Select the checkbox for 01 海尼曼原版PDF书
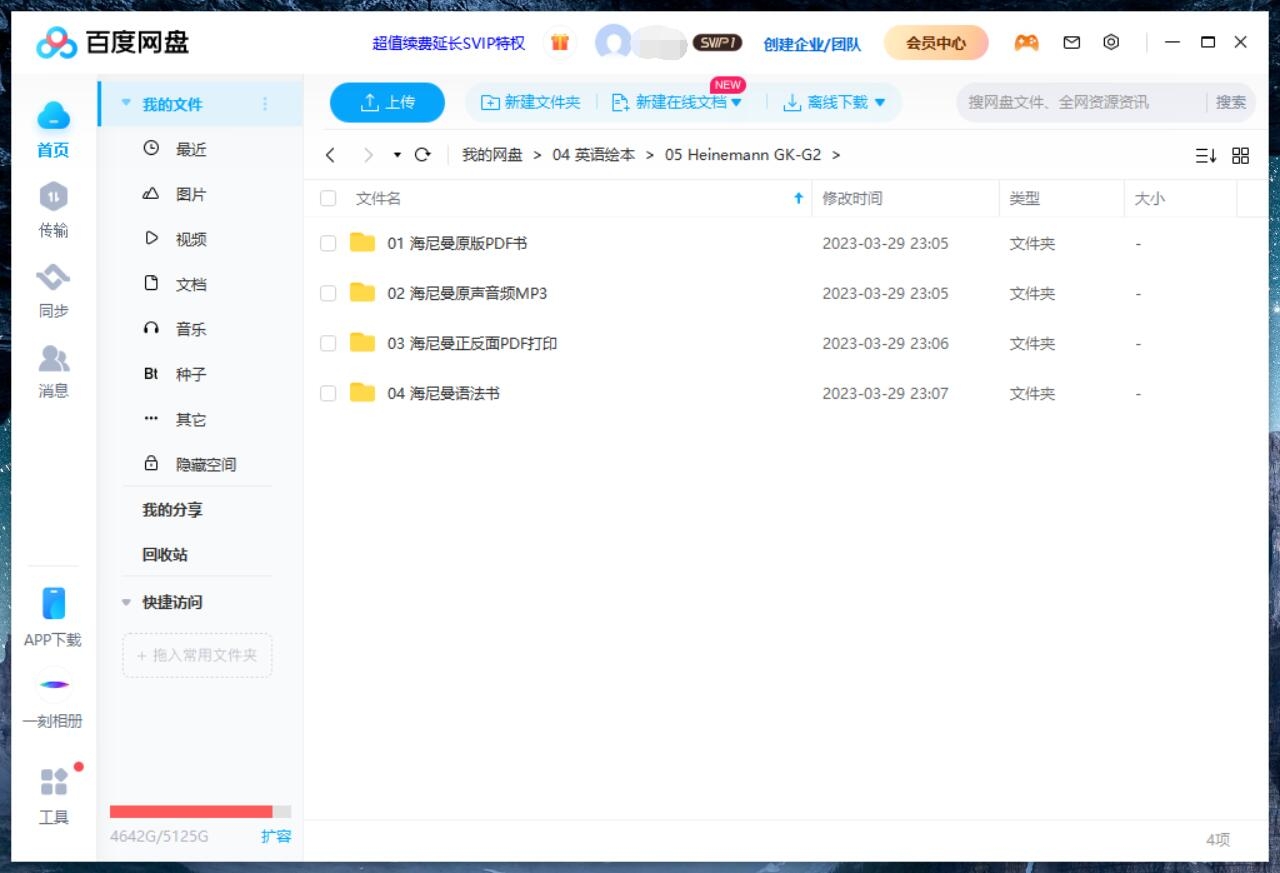The height and width of the screenshot is (873, 1280). pos(327,243)
